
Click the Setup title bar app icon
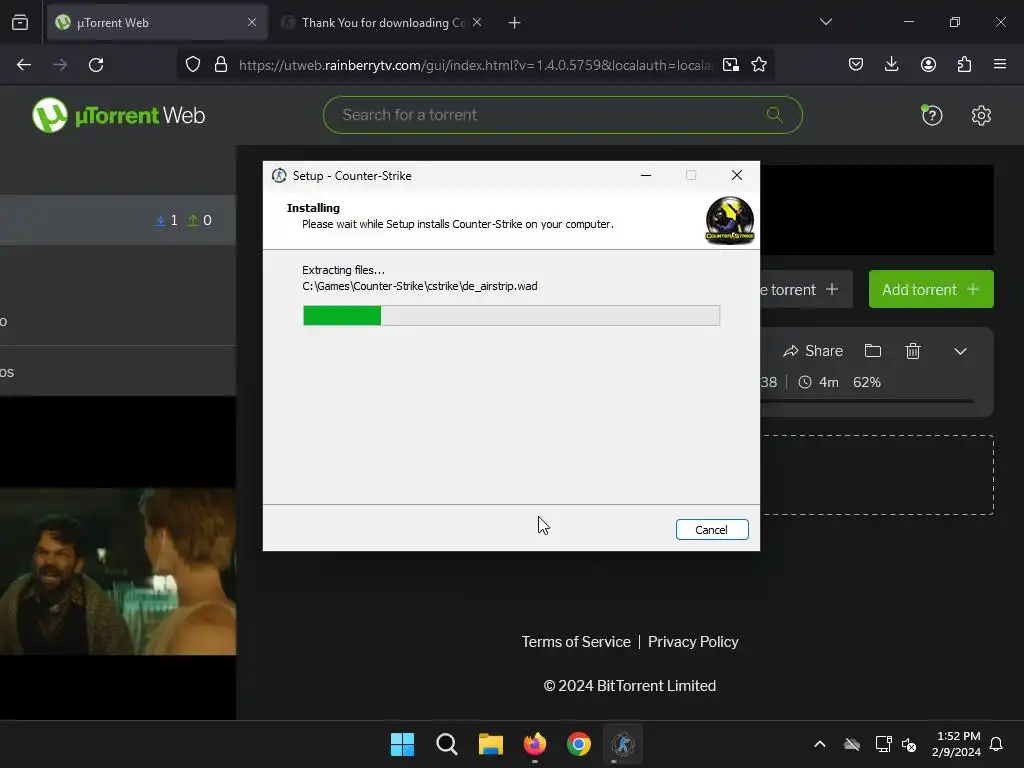point(279,176)
